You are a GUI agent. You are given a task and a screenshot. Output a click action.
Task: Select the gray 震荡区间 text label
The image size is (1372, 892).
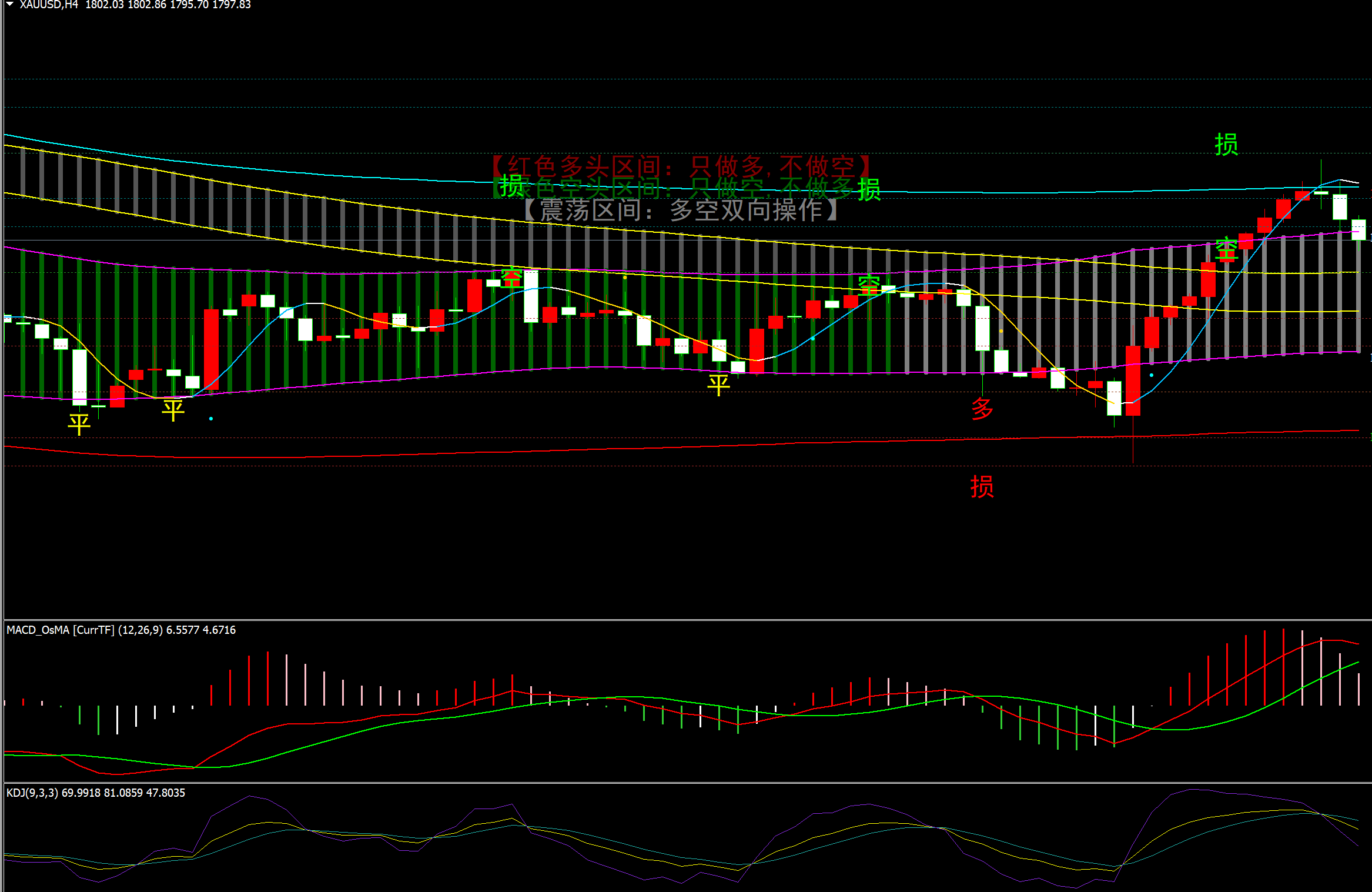click(680, 210)
